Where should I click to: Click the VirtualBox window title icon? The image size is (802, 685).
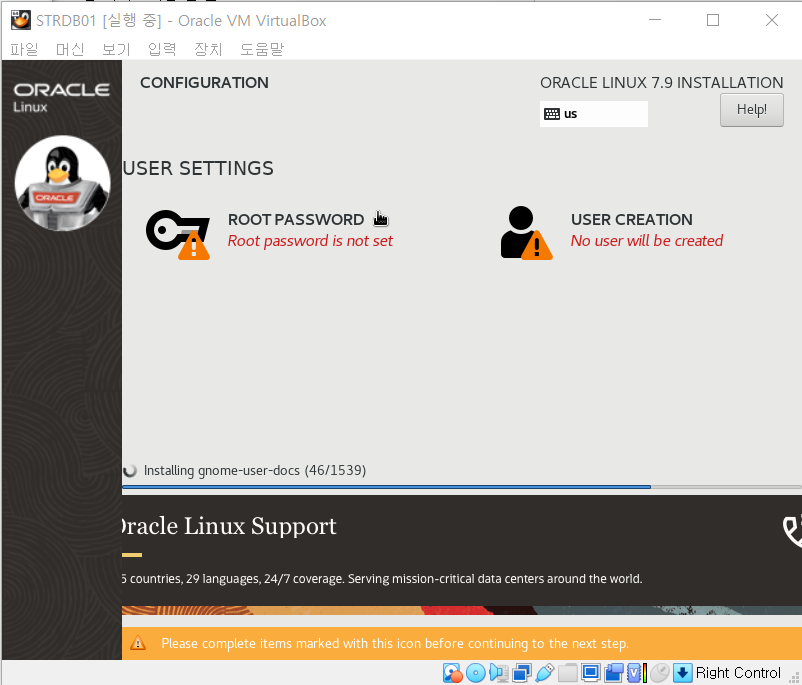(20, 20)
